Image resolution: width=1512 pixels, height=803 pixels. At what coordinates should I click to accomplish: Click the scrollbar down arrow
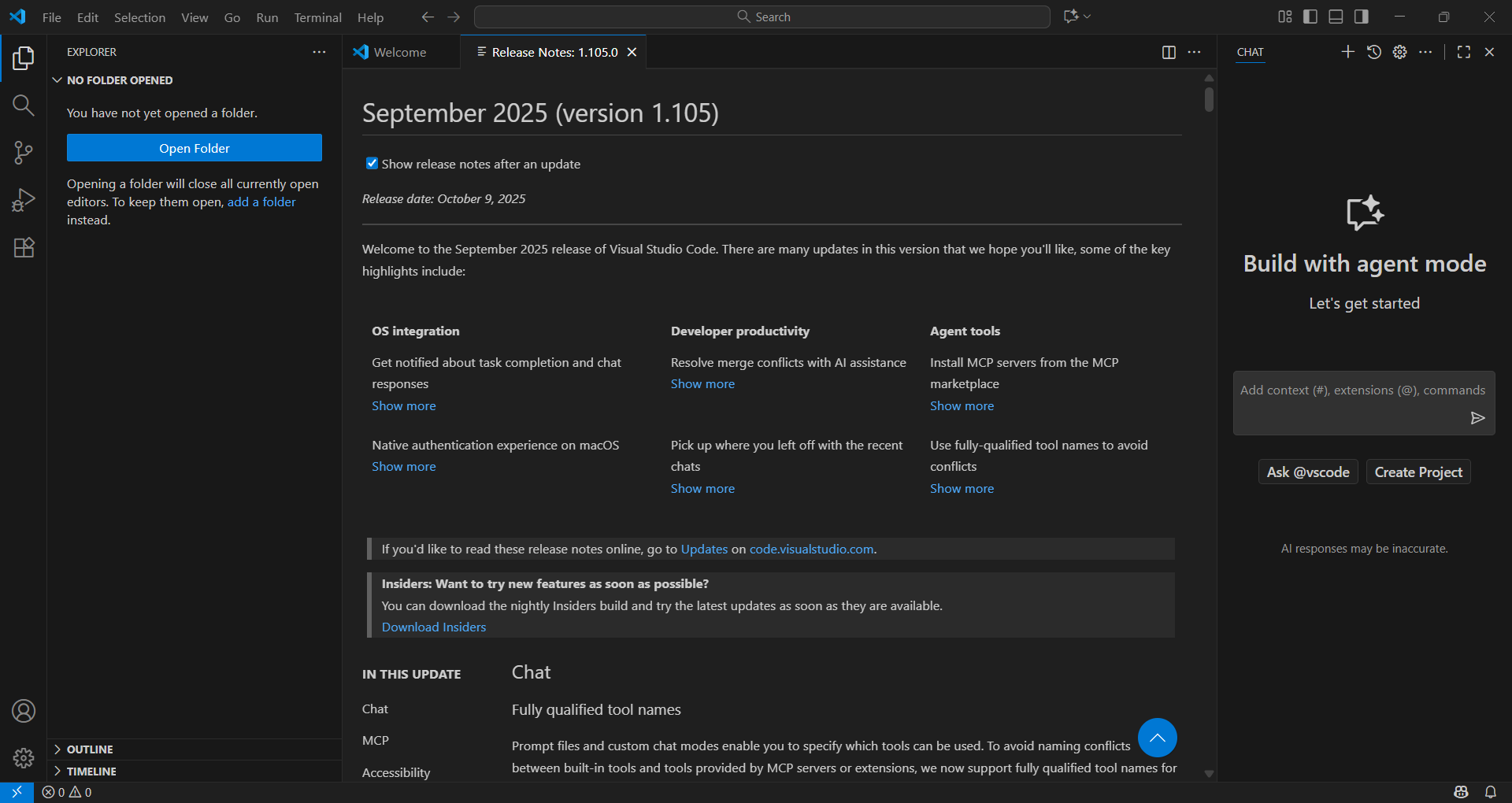[1209, 774]
